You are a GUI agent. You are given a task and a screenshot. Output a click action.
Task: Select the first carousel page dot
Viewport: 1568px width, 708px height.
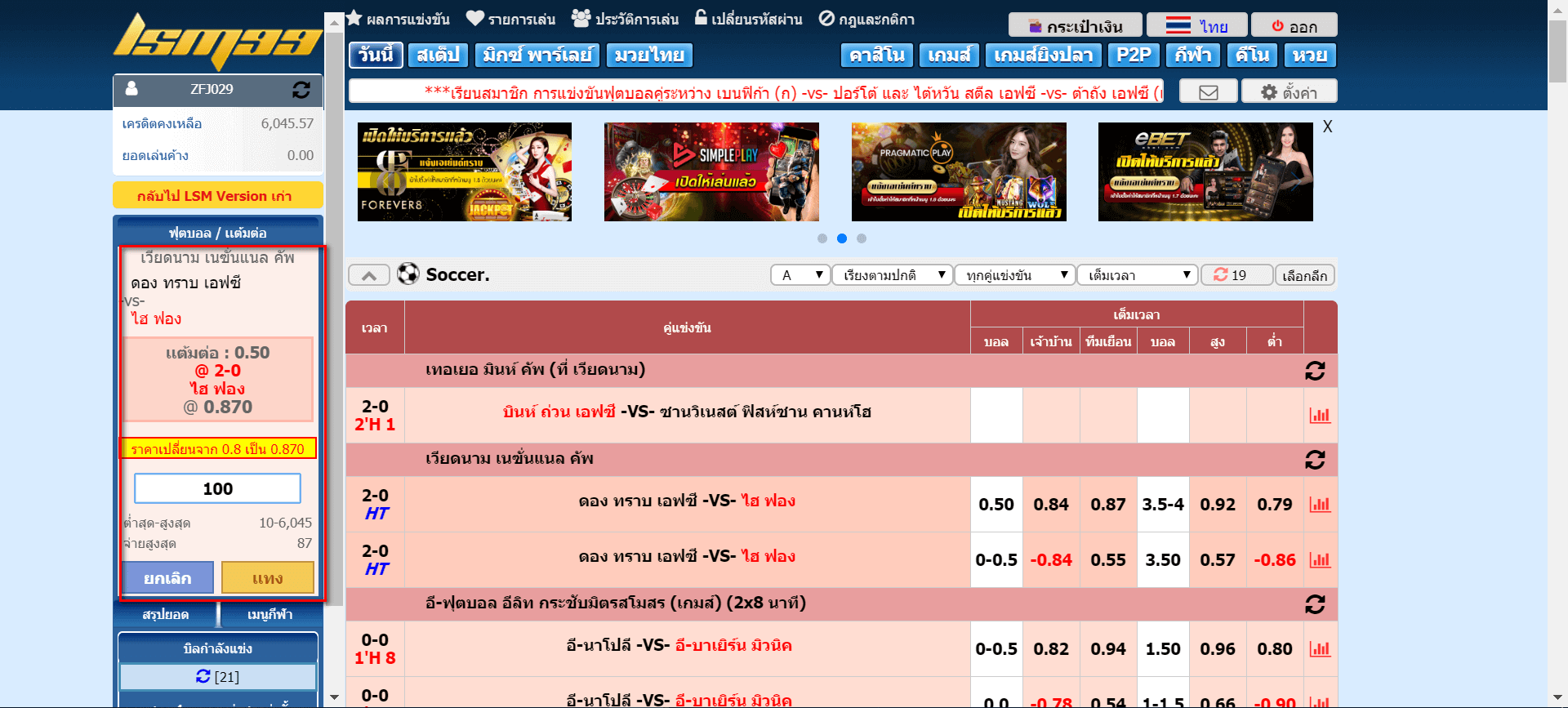[x=822, y=238]
